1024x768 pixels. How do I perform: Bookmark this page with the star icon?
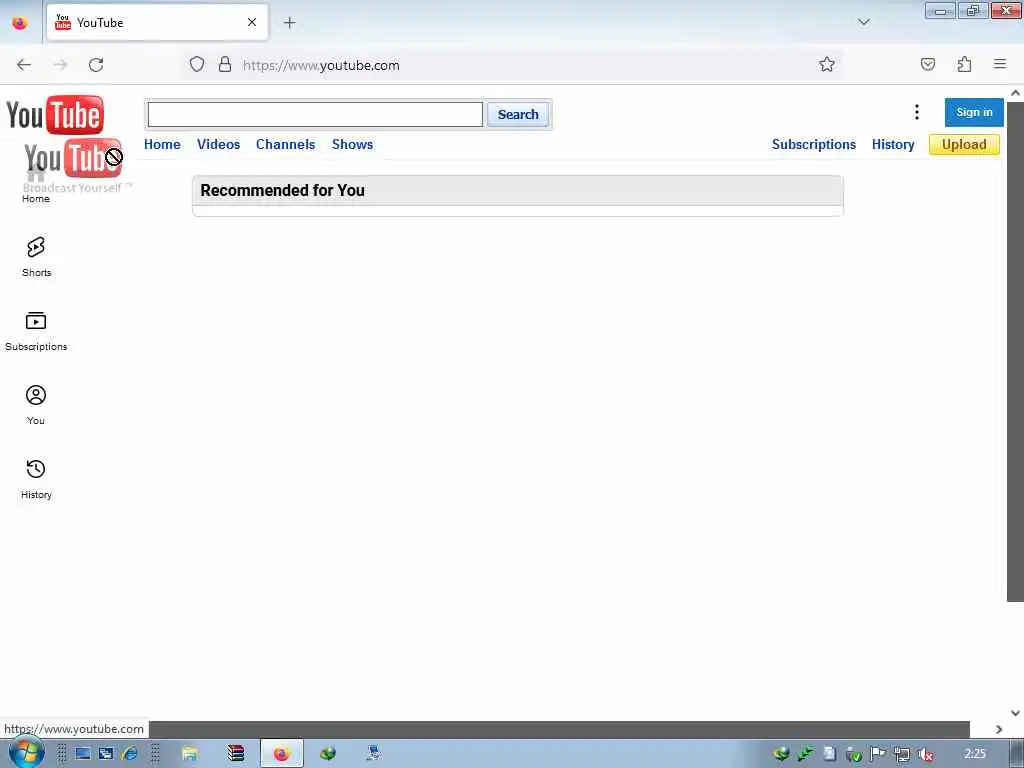827,65
